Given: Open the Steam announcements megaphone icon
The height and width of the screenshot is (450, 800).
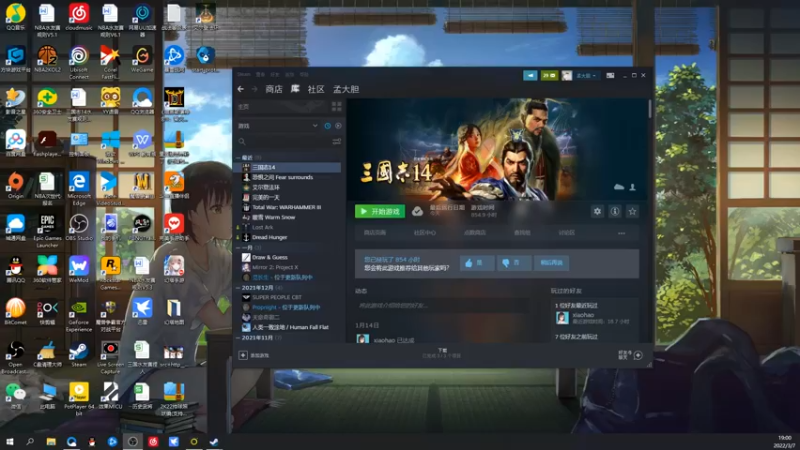Looking at the screenshot, I should pos(530,76).
